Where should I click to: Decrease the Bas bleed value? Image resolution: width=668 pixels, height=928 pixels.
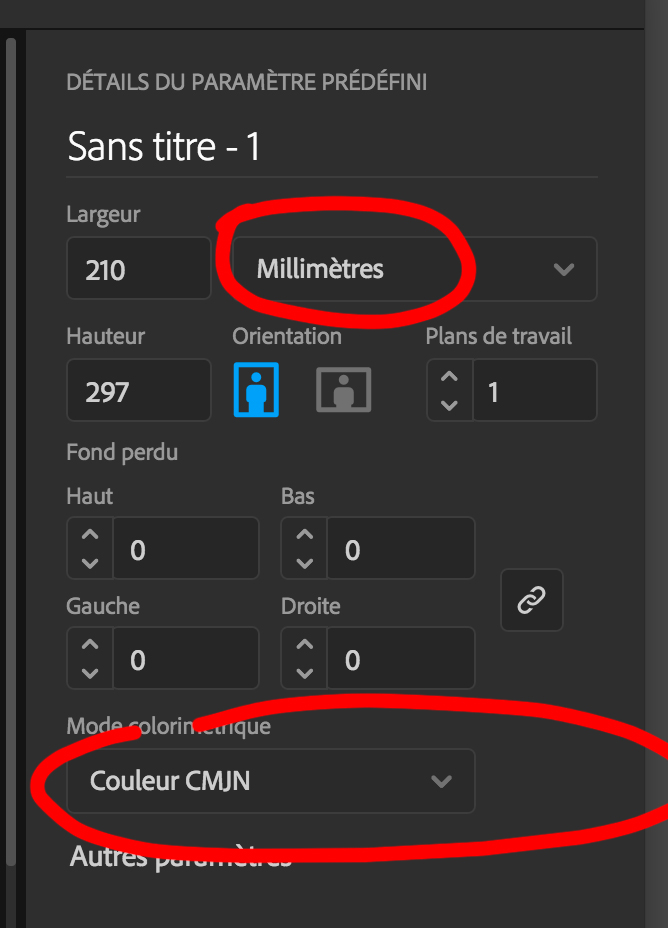pos(304,562)
